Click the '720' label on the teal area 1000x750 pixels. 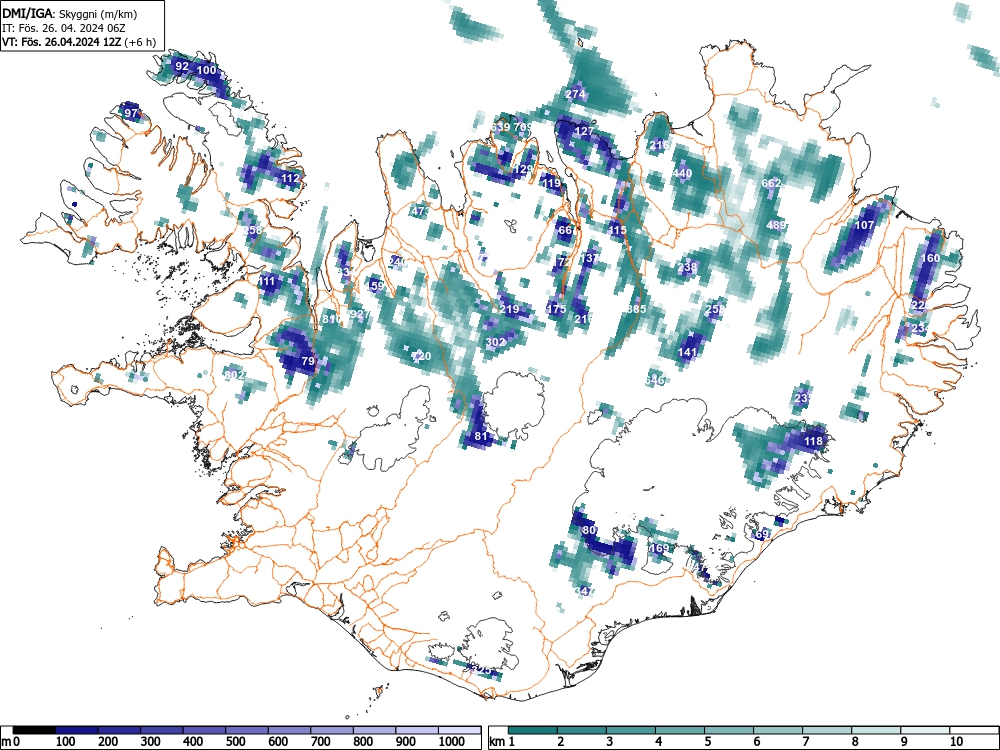point(421,356)
